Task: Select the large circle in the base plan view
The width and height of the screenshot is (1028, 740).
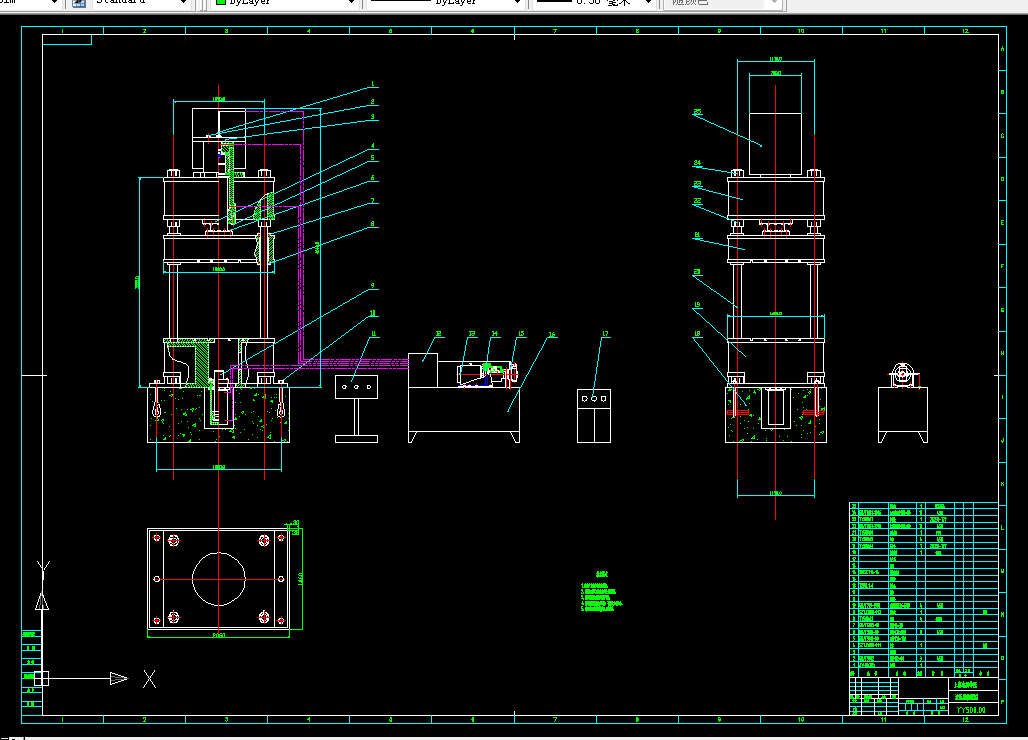Action: click(219, 579)
